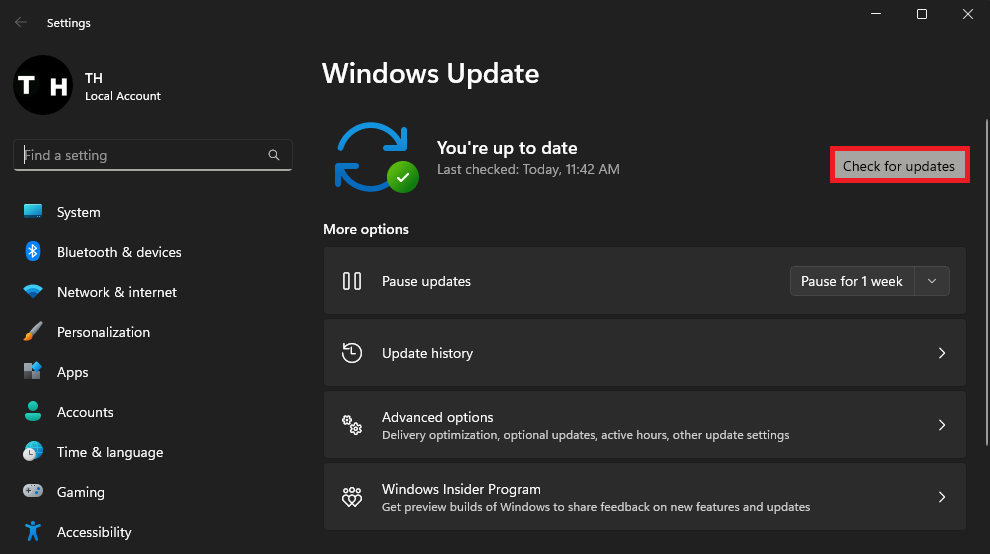Expand the pause duration dropdown arrow
This screenshot has height=554, width=990.
(x=932, y=281)
